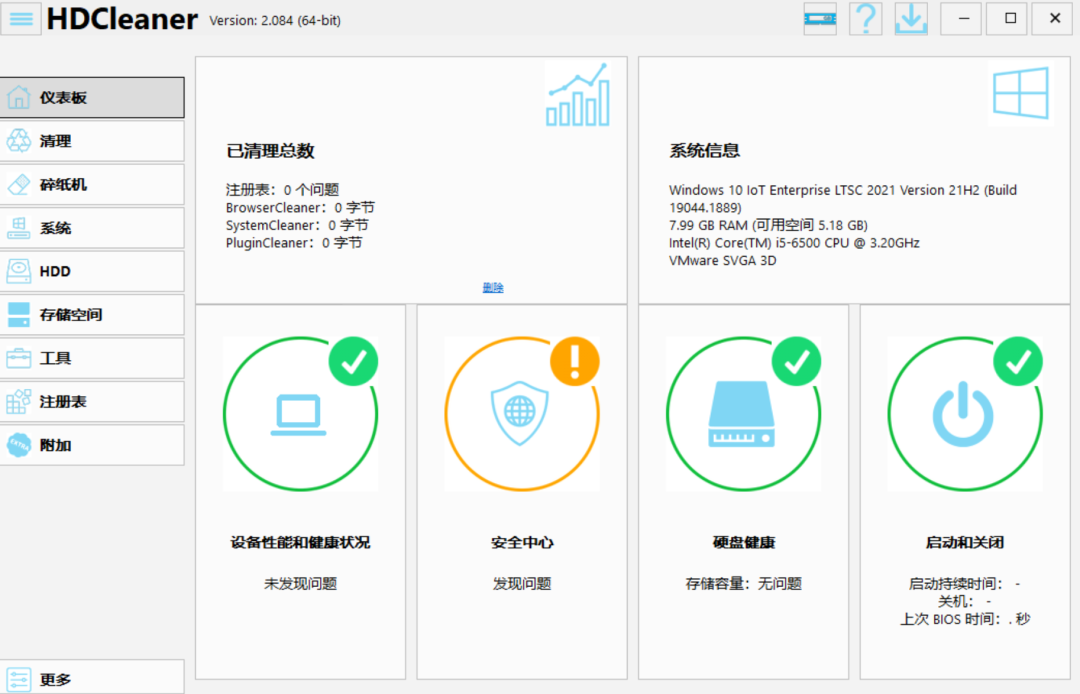Click the Intel Core i5-6500 CPU line
Image resolution: width=1080 pixels, height=694 pixels.
794,243
